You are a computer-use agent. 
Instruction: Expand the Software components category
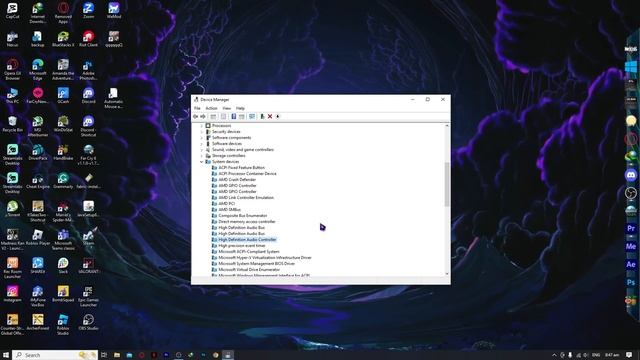click(x=202, y=138)
